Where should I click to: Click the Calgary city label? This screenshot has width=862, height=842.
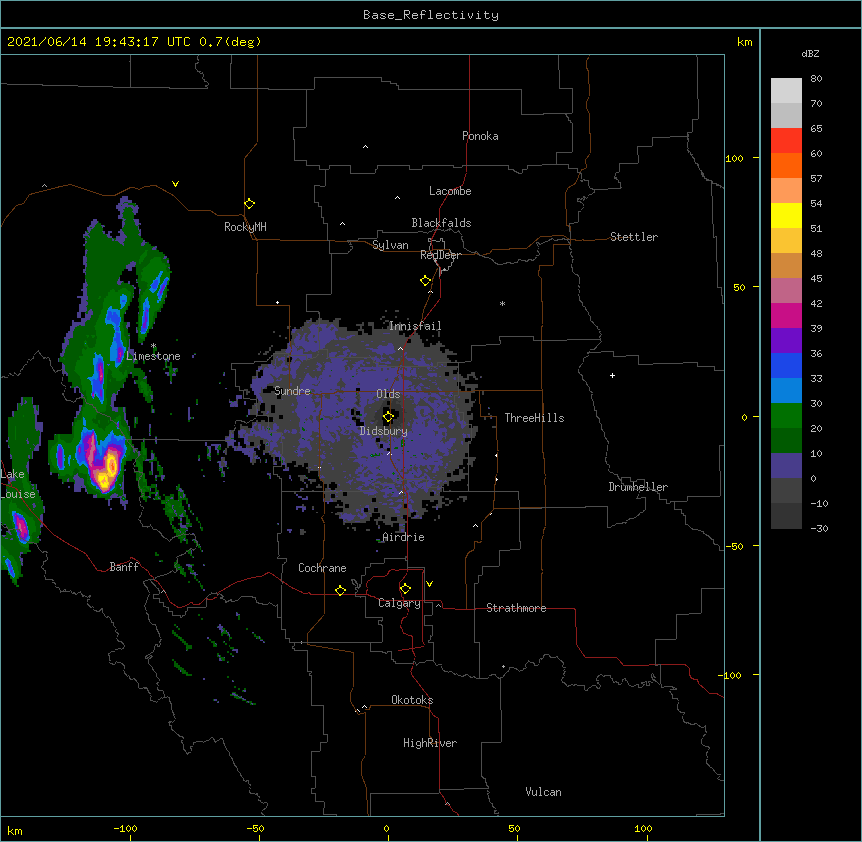coord(399,603)
